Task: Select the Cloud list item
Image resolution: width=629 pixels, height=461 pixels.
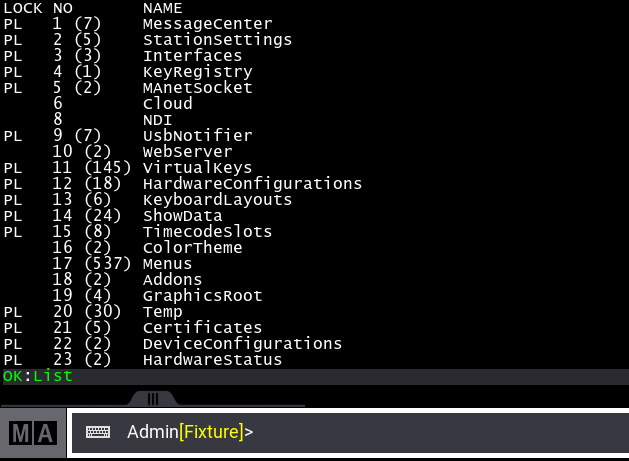Action: [167, 104]
